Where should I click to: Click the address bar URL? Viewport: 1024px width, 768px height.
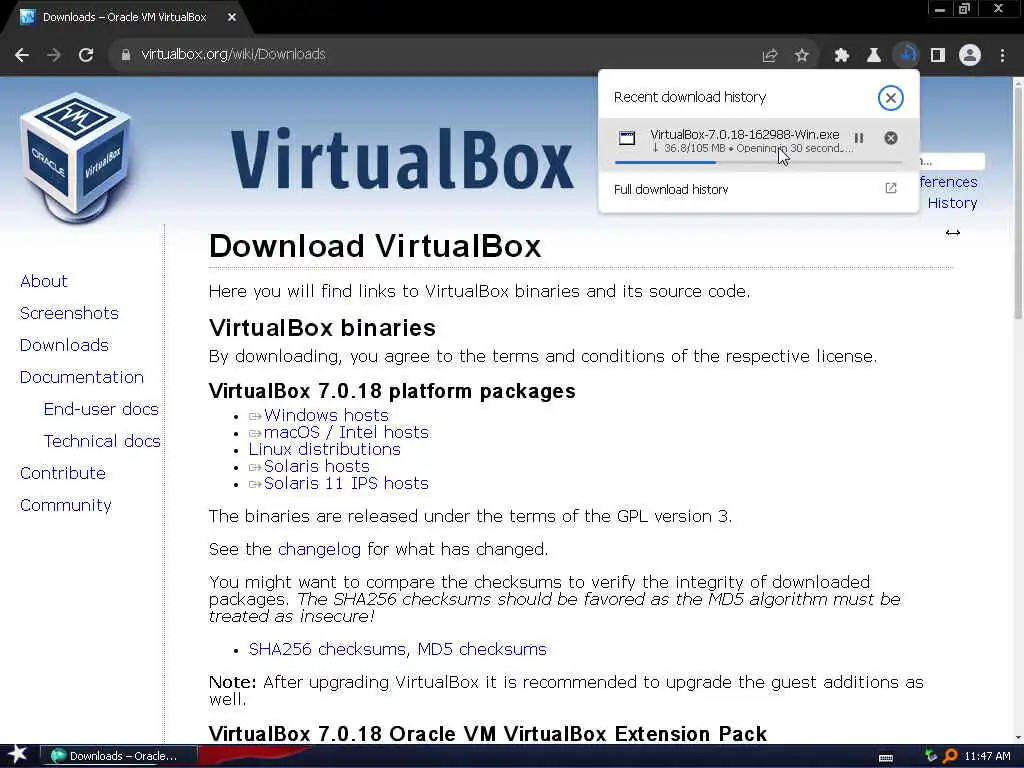click(233, 54)
